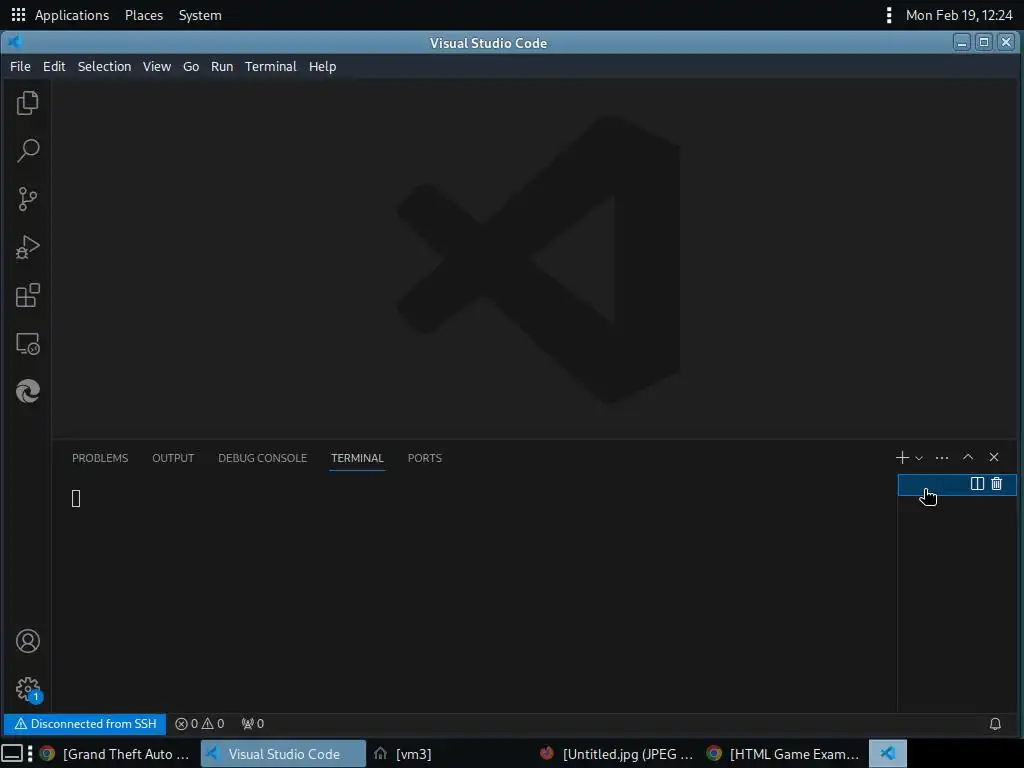Open the Explorer view in activity bar
This screenshot has width=1024, height=768.
click(27, 103)
